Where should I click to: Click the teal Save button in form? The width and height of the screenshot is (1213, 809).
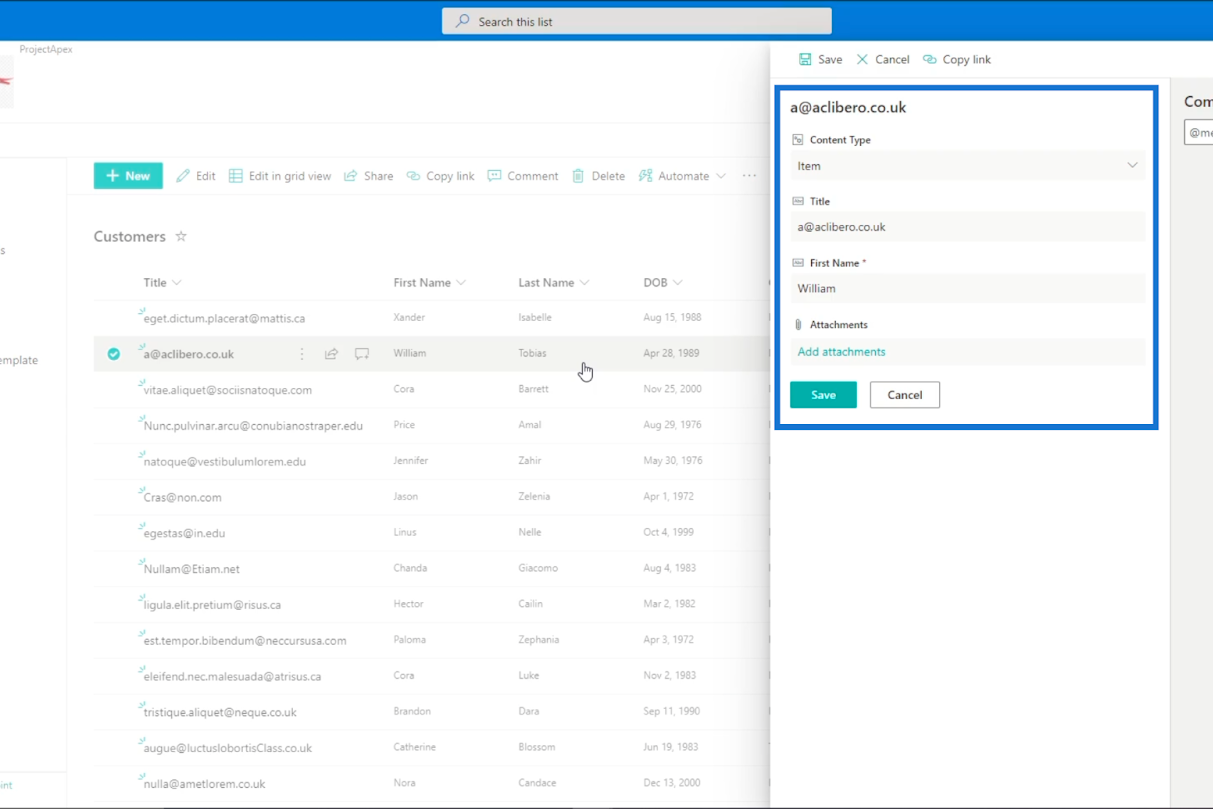[823, 395]
